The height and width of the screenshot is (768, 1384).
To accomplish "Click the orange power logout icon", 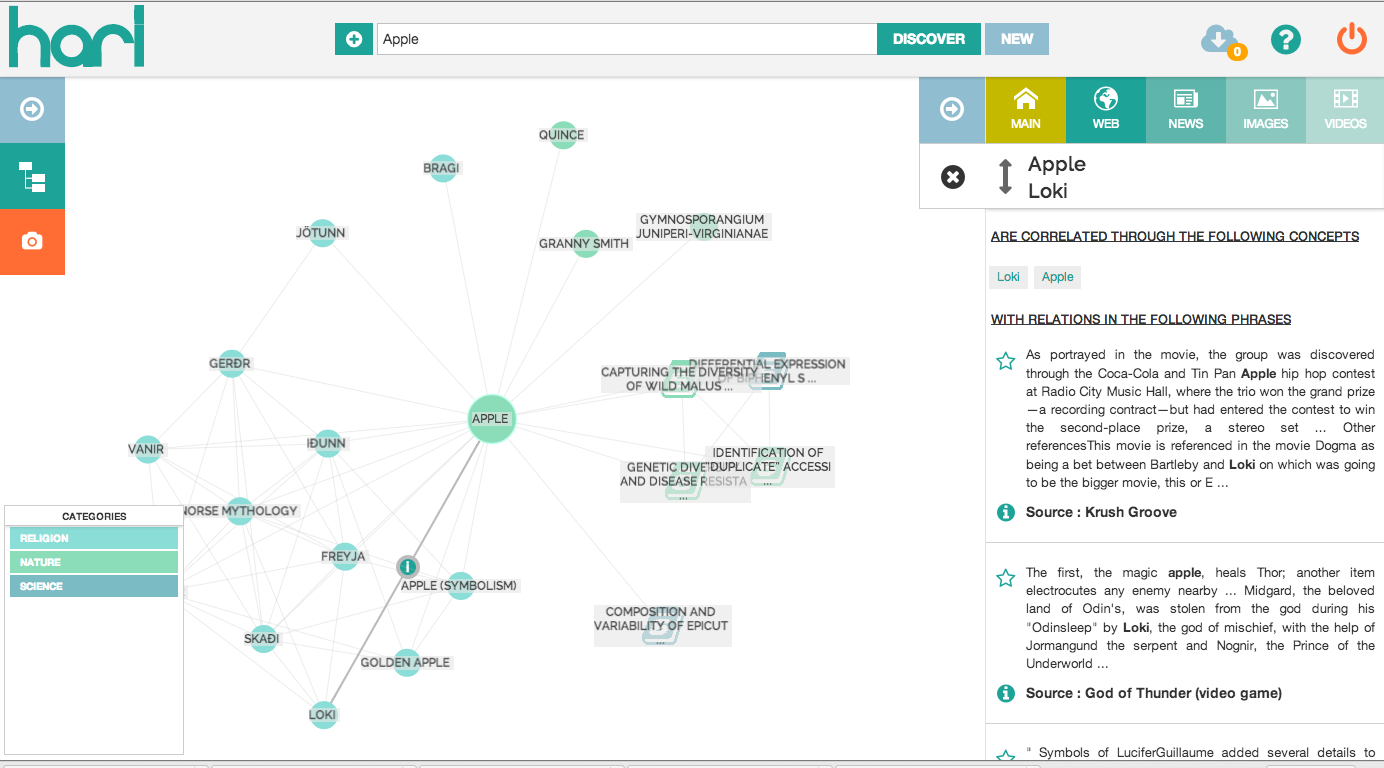I will pyautogui.click(x=1351, y=40).
